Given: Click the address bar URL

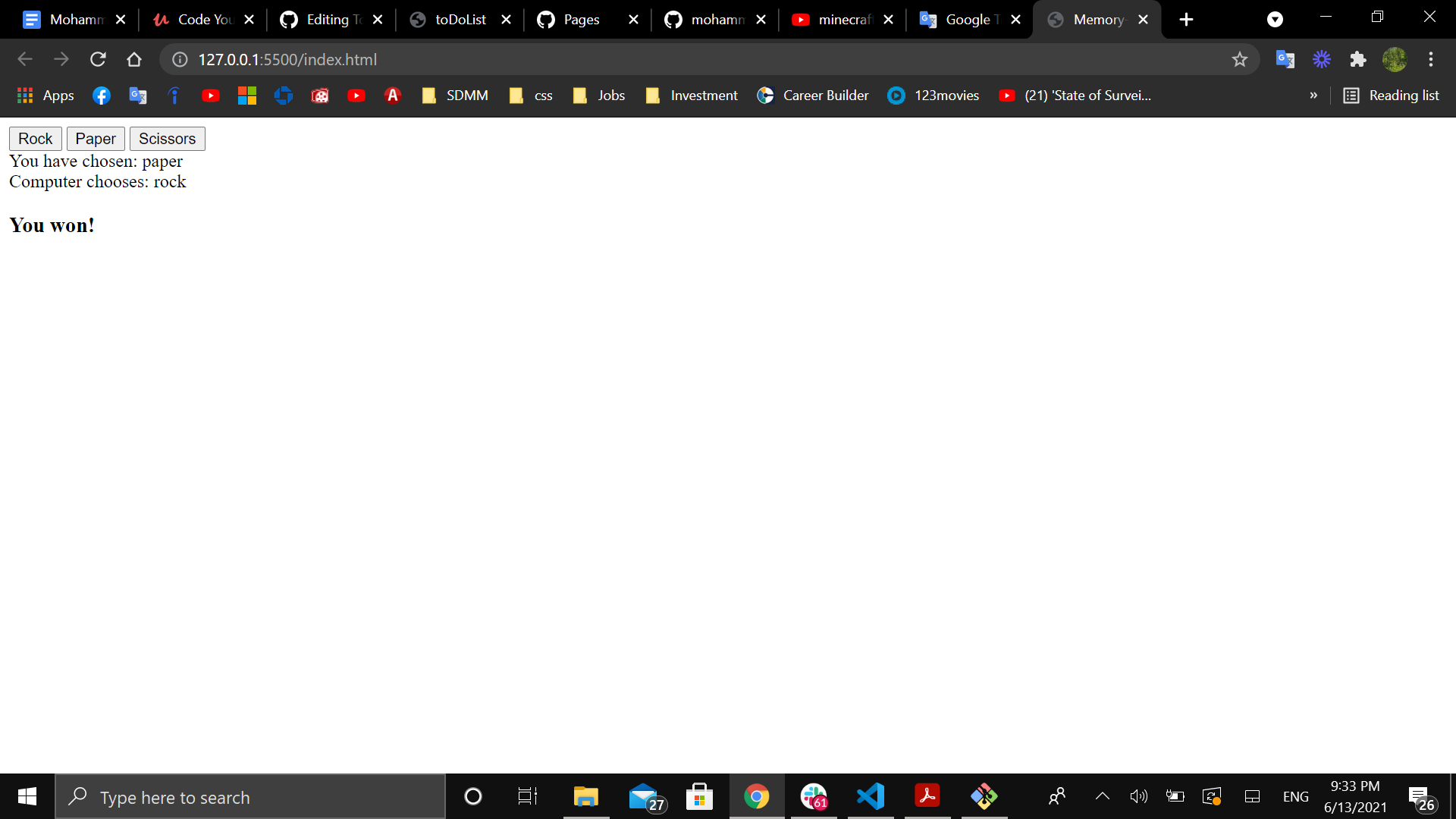Looking at the screenshot, I should [287, 59].
